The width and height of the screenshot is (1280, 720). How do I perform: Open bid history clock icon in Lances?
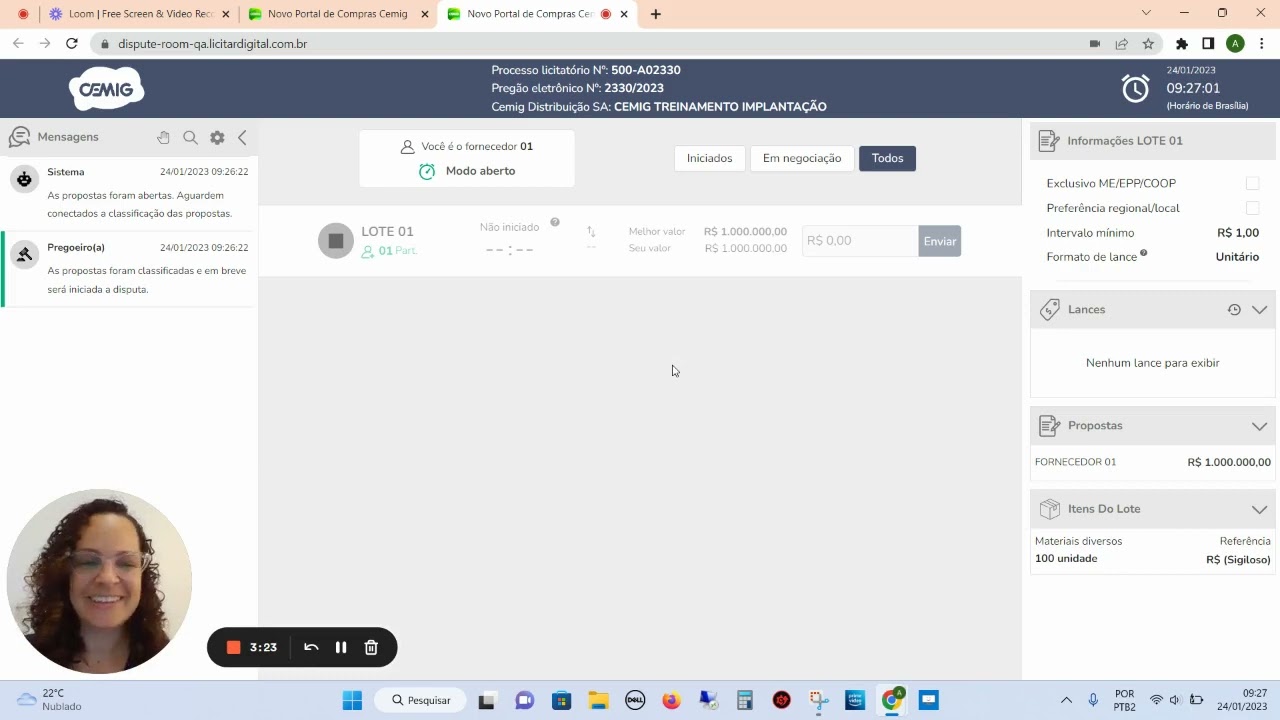tap(1234, 310)
